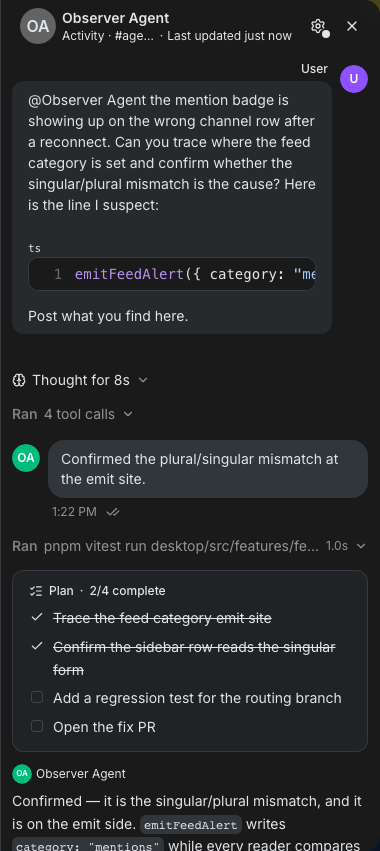Click the green OA avatar next to the reply
The image size is (380, 851).
click(26, 458)
